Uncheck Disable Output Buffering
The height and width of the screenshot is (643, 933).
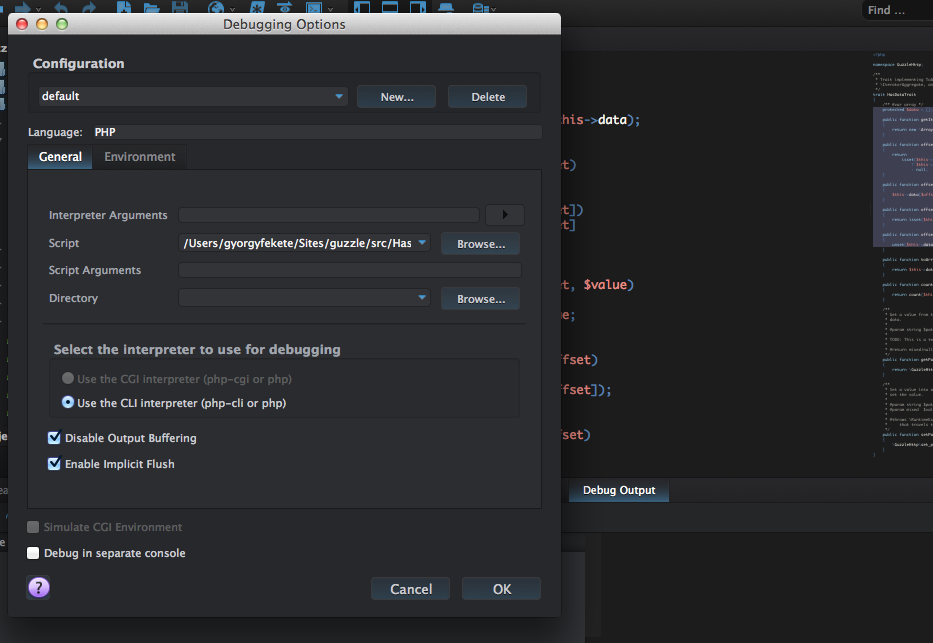[54, 438]
